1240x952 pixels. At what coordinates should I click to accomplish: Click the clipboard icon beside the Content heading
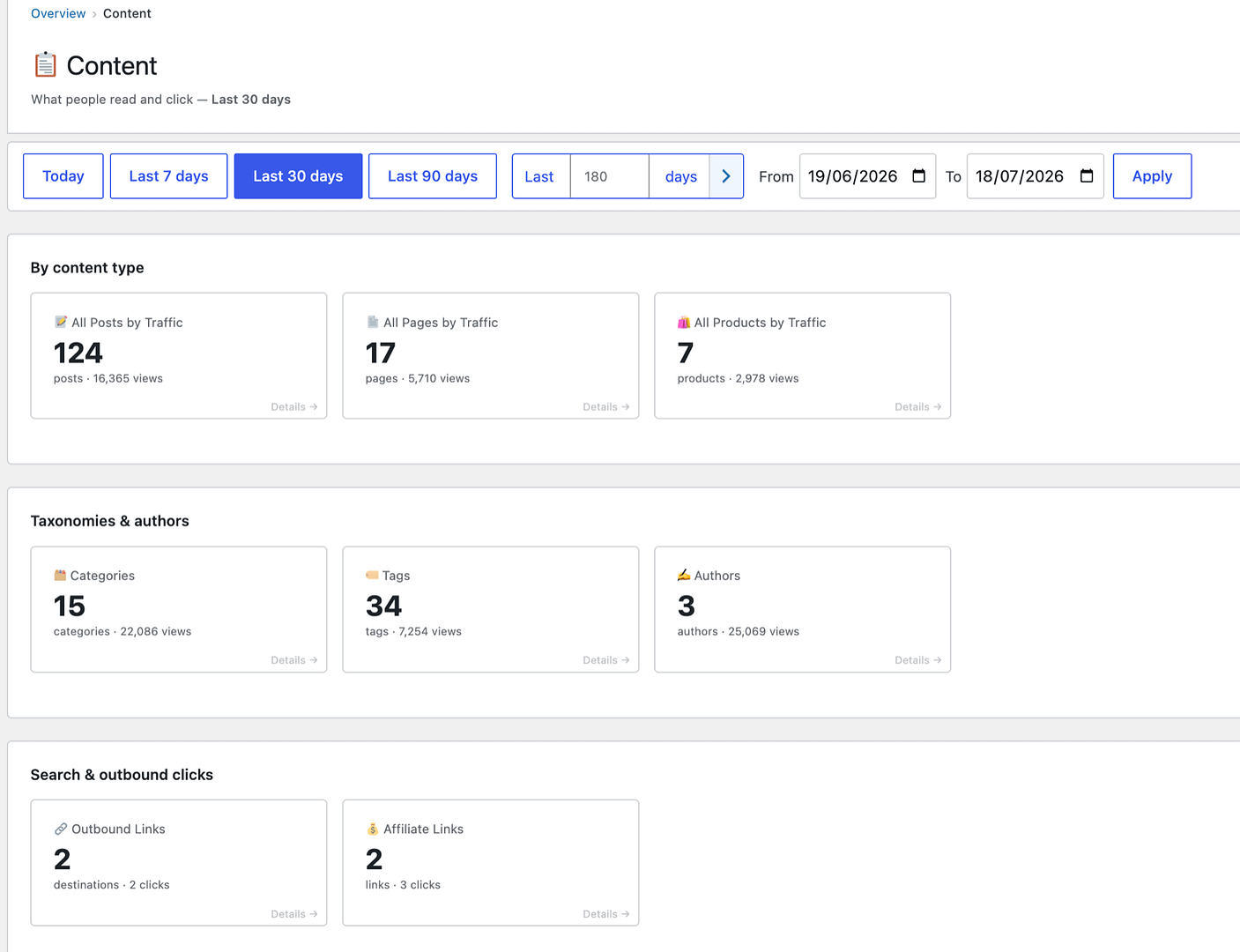pos(45,65)
